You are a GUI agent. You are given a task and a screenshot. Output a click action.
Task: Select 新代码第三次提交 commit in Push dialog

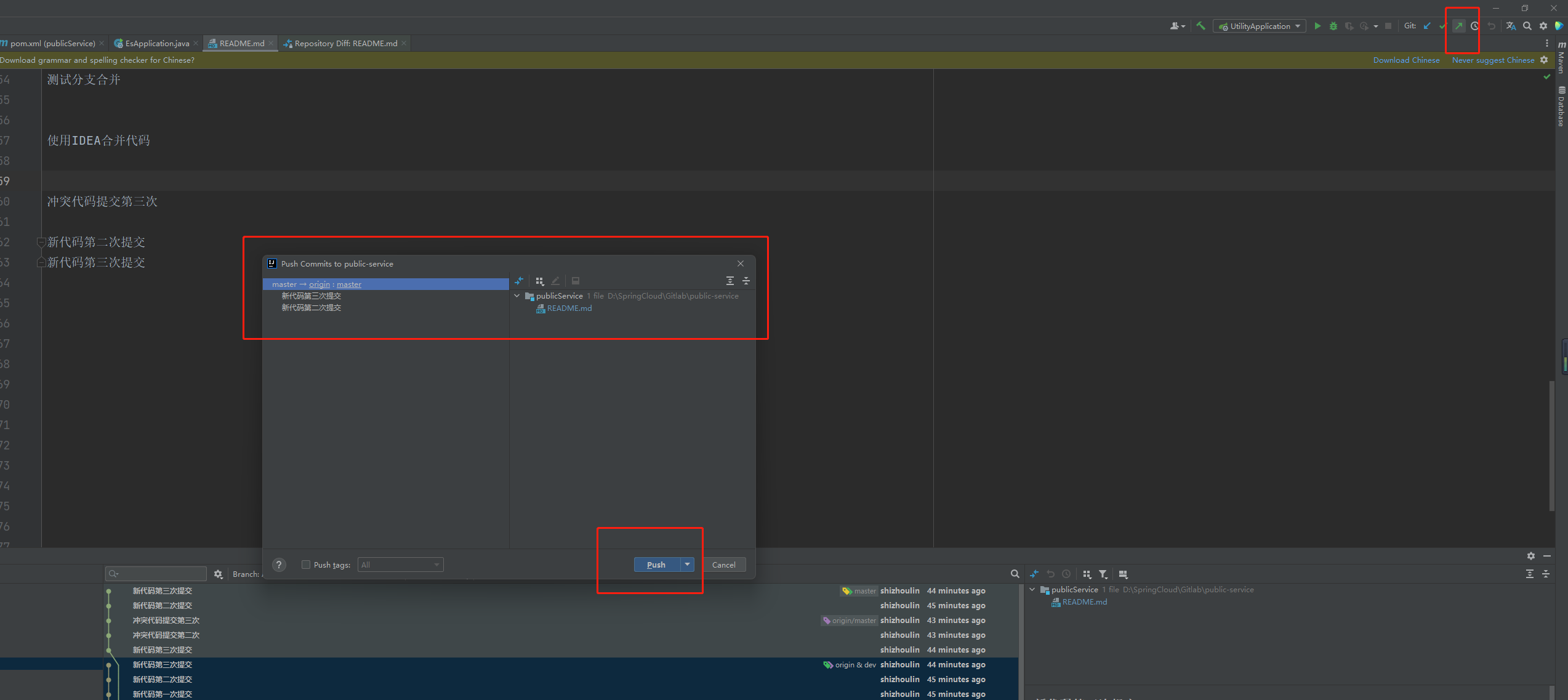coord(311,296)
